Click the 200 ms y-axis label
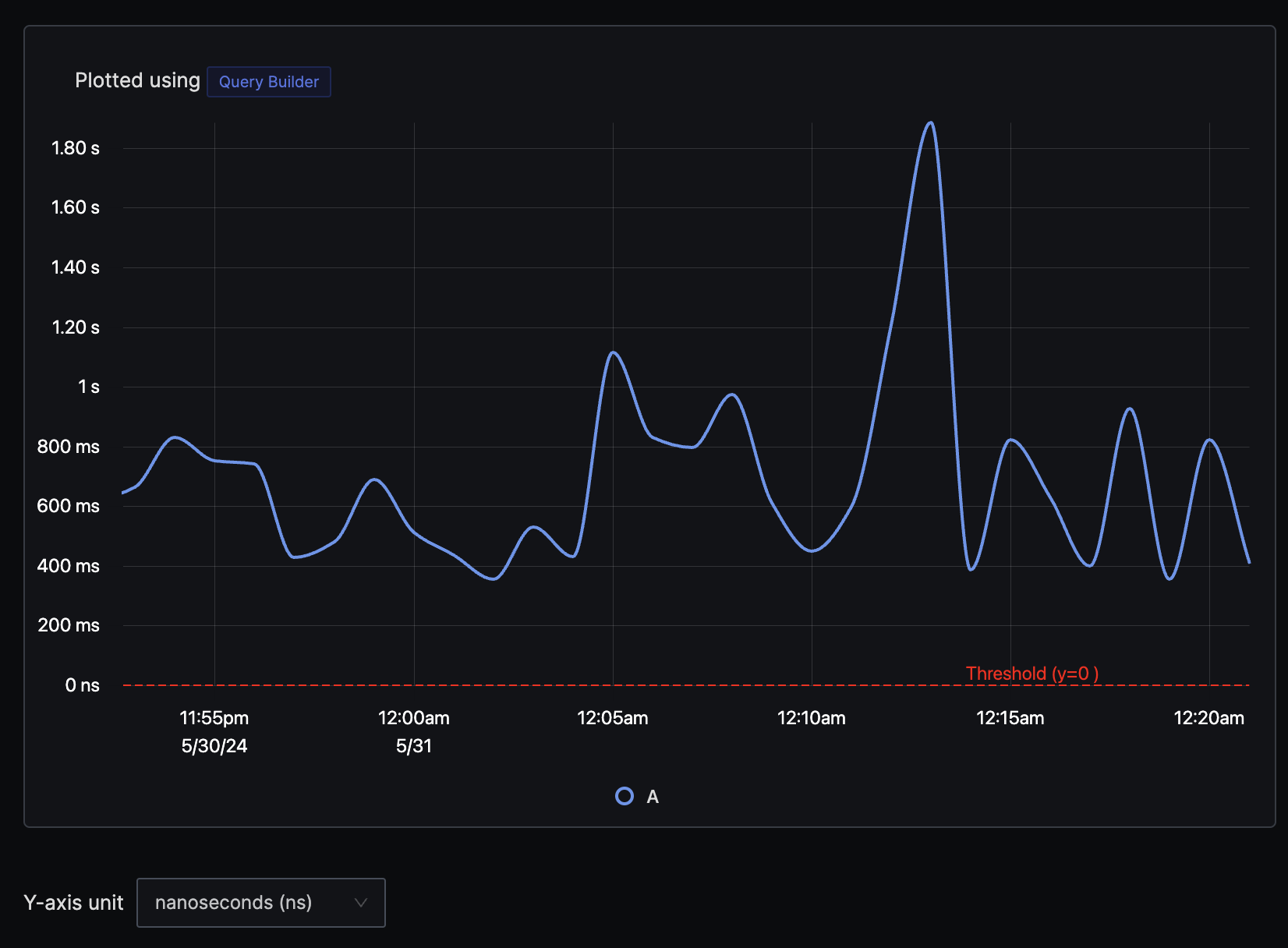This screenshot has width=1288, height=948. point(69,625)
